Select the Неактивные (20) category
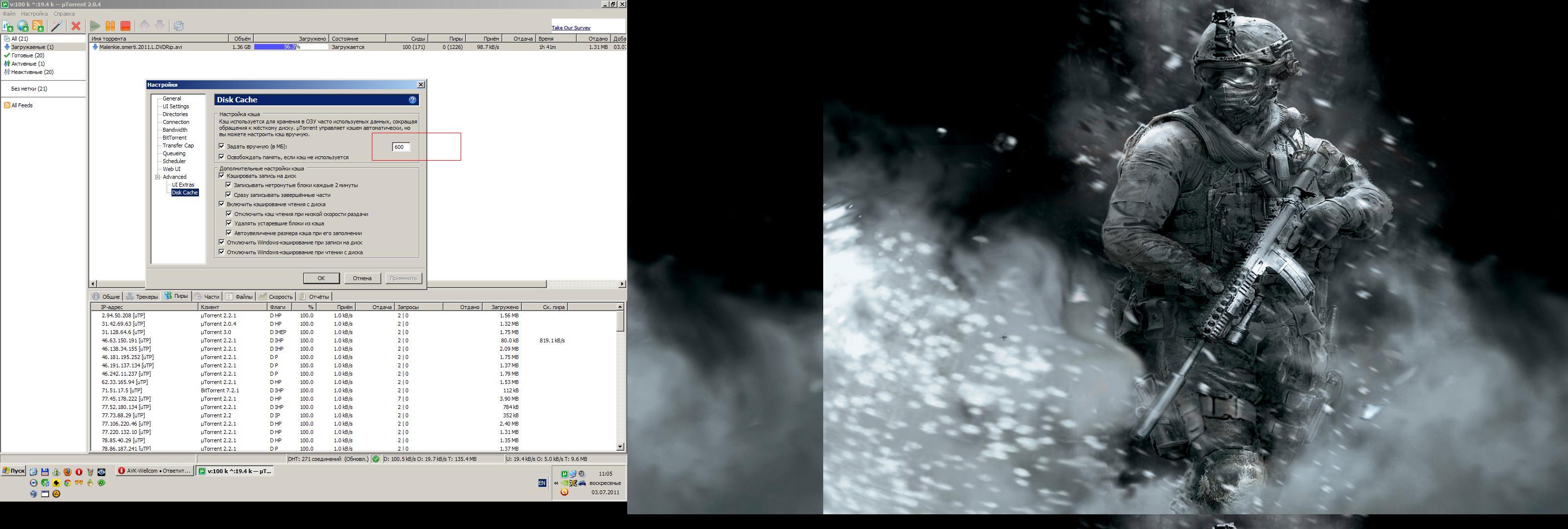The width and height of the screenshot is (1568, 529). pyautogui.click(x=32, y=72)
